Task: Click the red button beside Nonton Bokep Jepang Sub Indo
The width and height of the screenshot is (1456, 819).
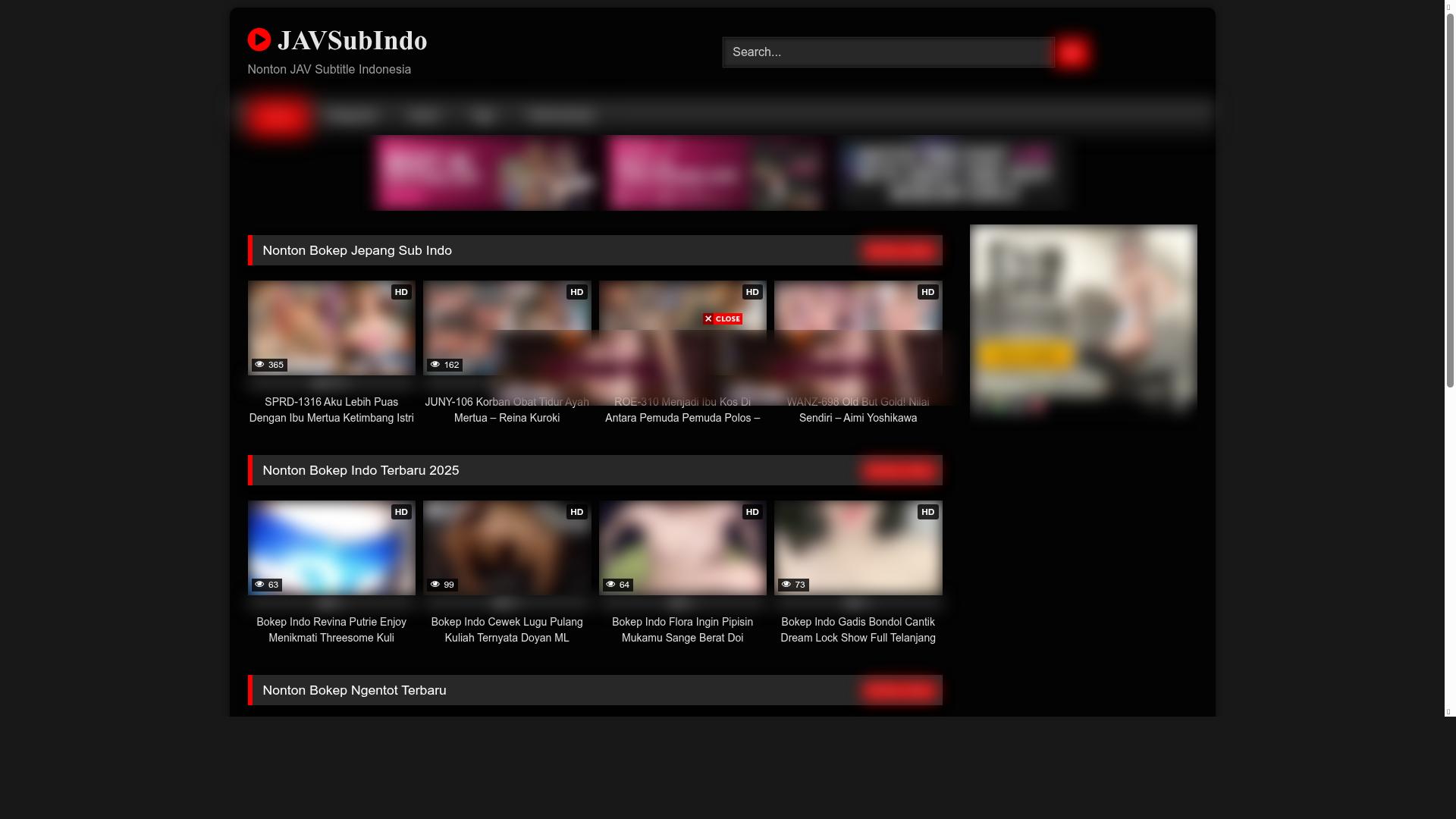Action: pyautogui.click(x=899, y=250)
